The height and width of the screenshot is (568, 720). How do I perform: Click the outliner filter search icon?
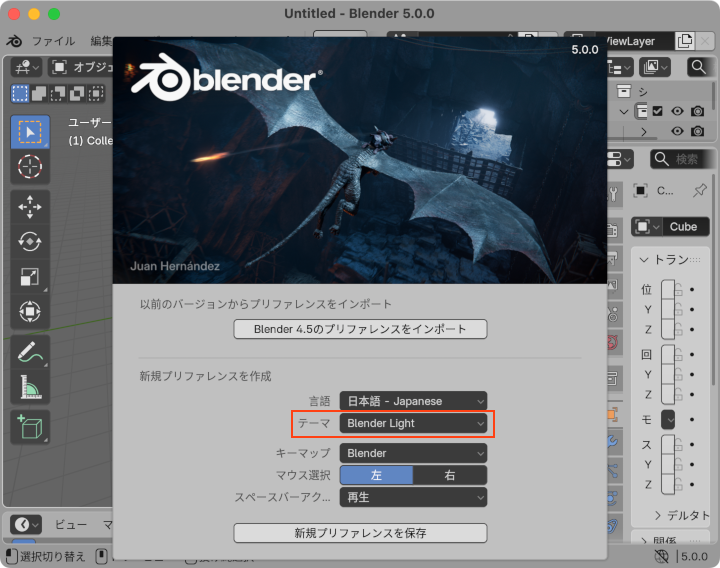pyautogui.click(x=698, y=67)
